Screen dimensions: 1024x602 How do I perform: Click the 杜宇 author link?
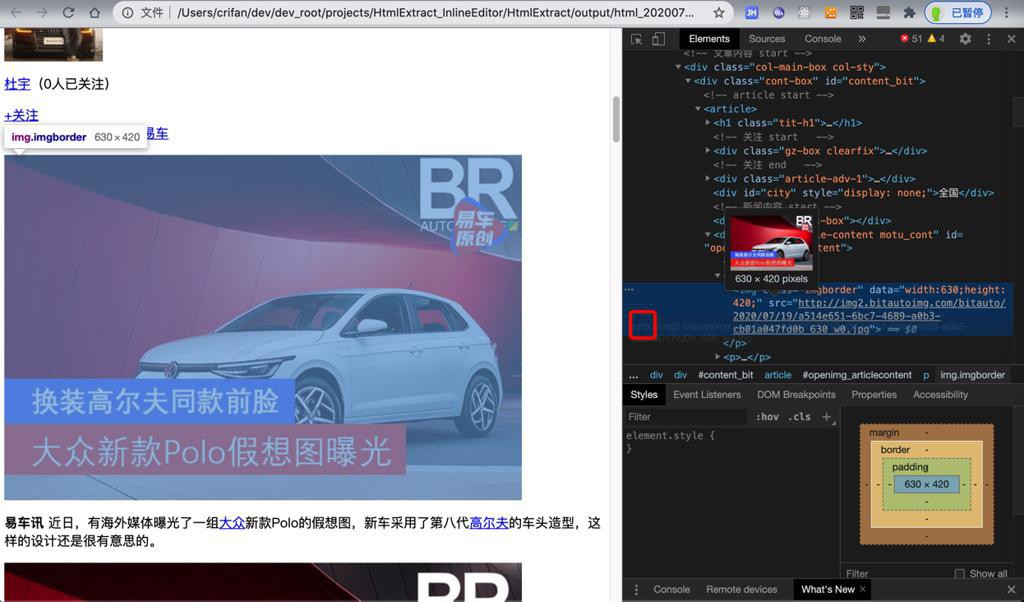click(x=18, y=84)
